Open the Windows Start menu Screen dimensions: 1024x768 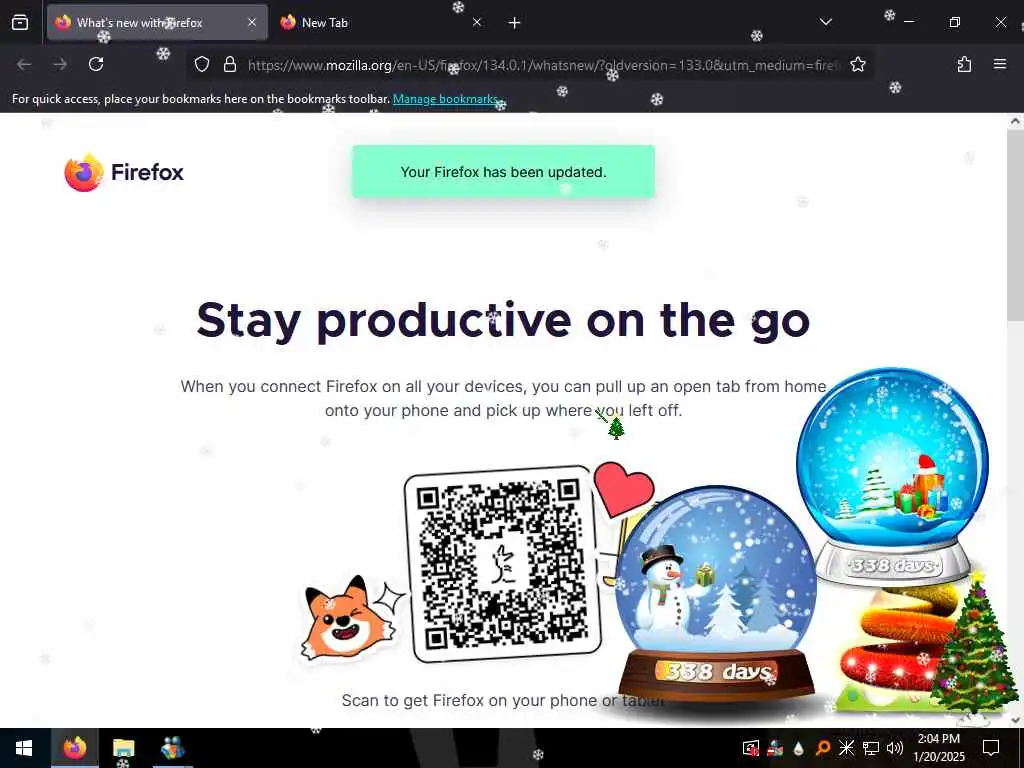tap(24, 748)
